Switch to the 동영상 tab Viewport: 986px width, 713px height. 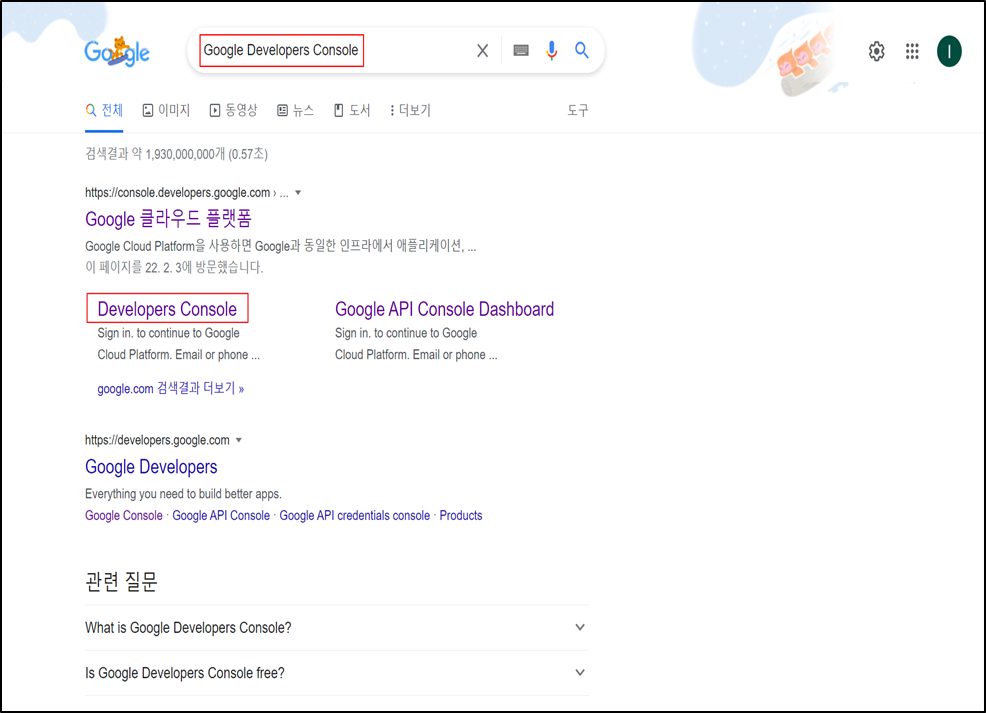[233, 111]
